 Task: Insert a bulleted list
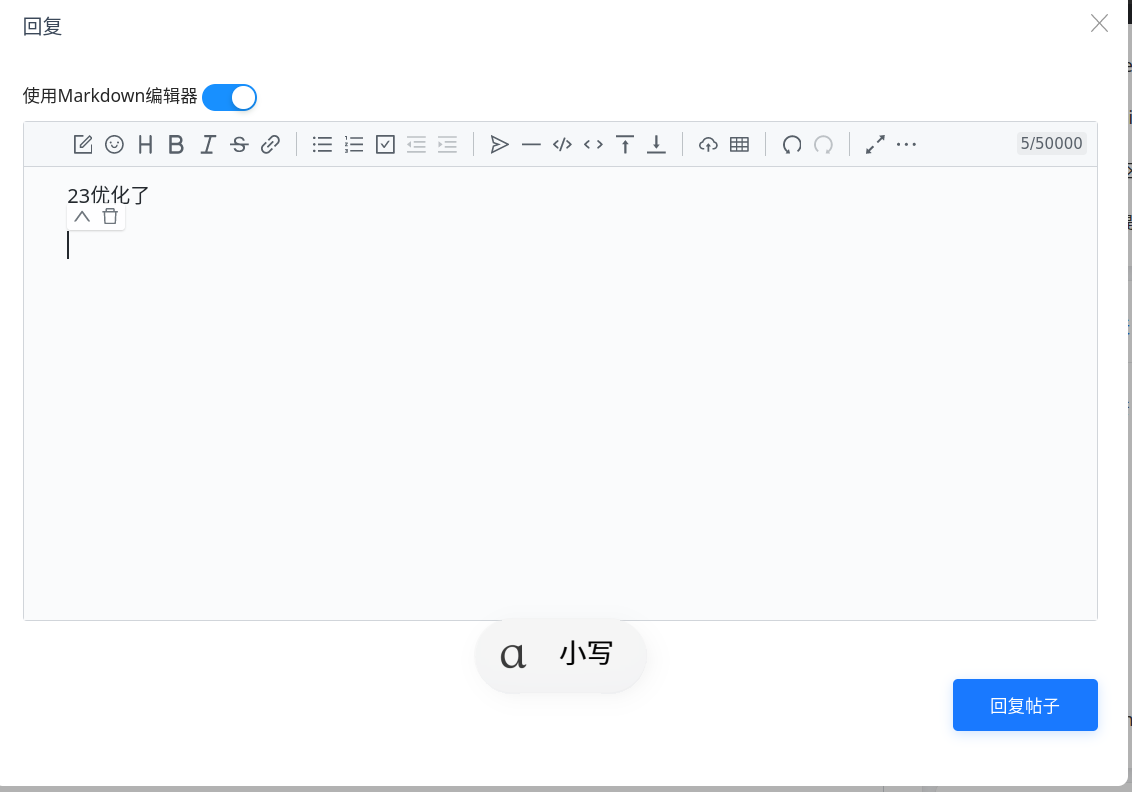click(322, 144)
